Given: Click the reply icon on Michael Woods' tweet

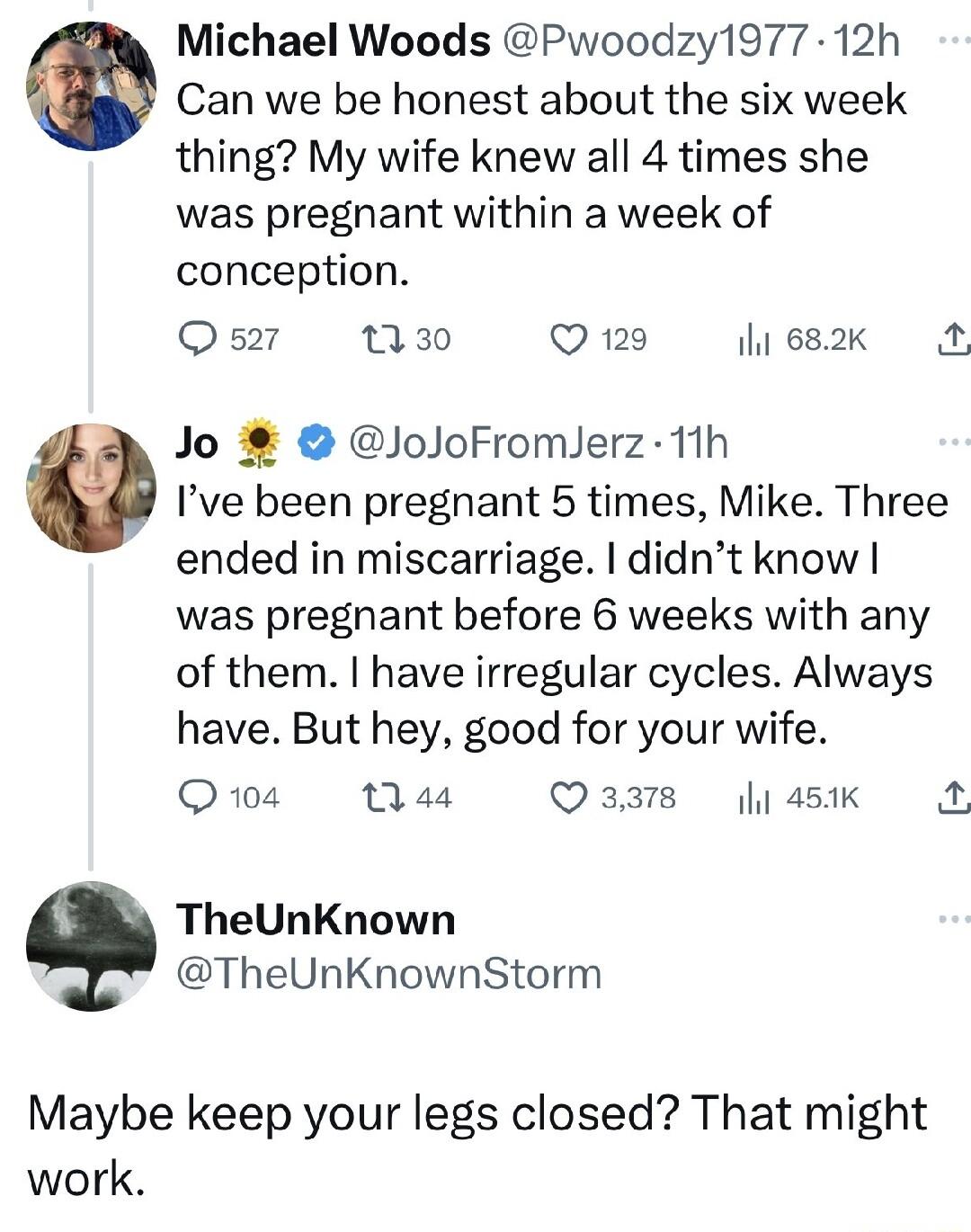Looking at the screenshot, I should tap(199, 338).
